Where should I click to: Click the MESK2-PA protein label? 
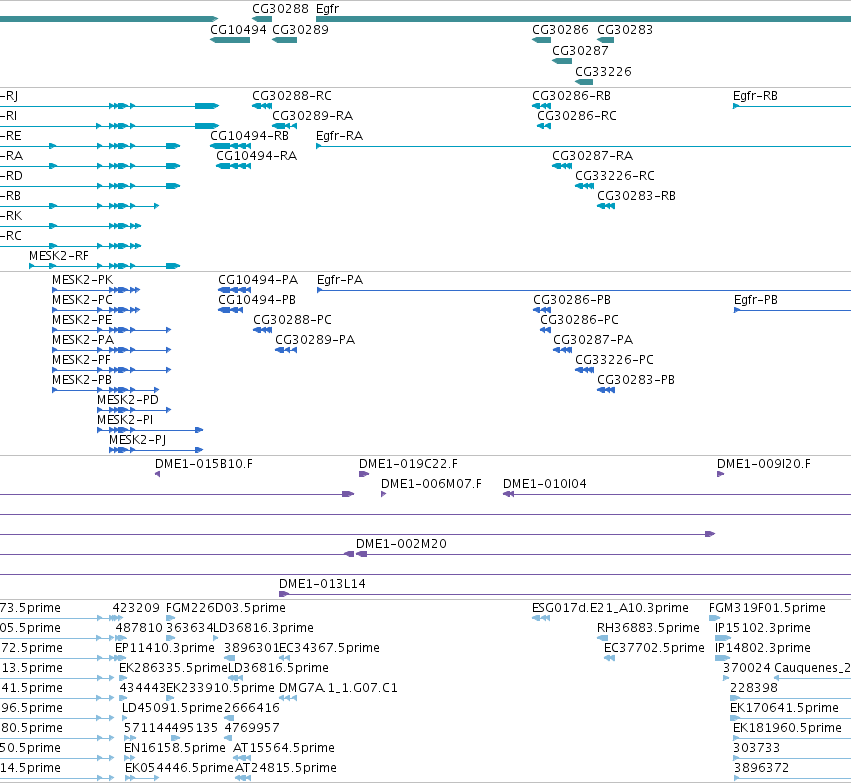[x=82, y=340]
